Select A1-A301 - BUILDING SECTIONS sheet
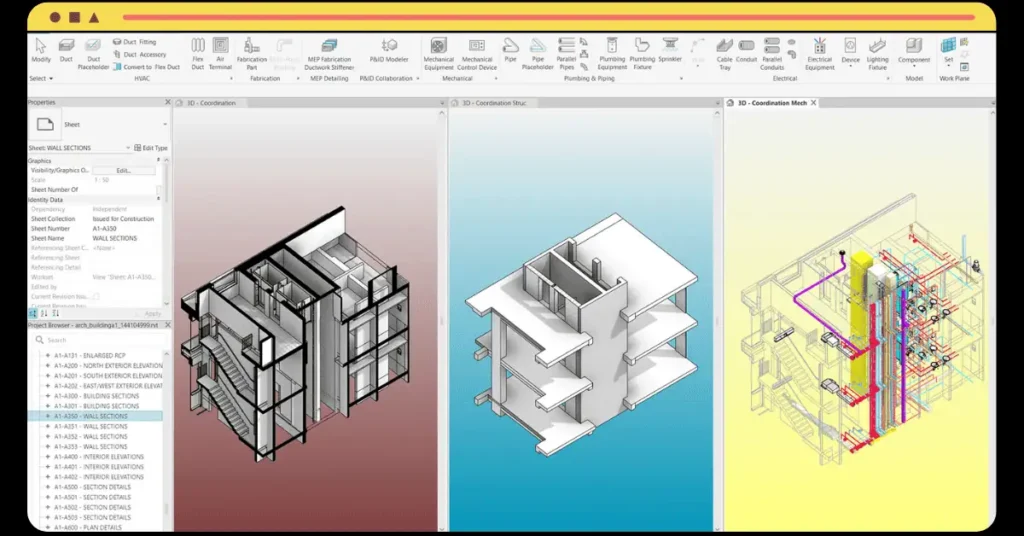1024x536 pixels. coord(97,406)
